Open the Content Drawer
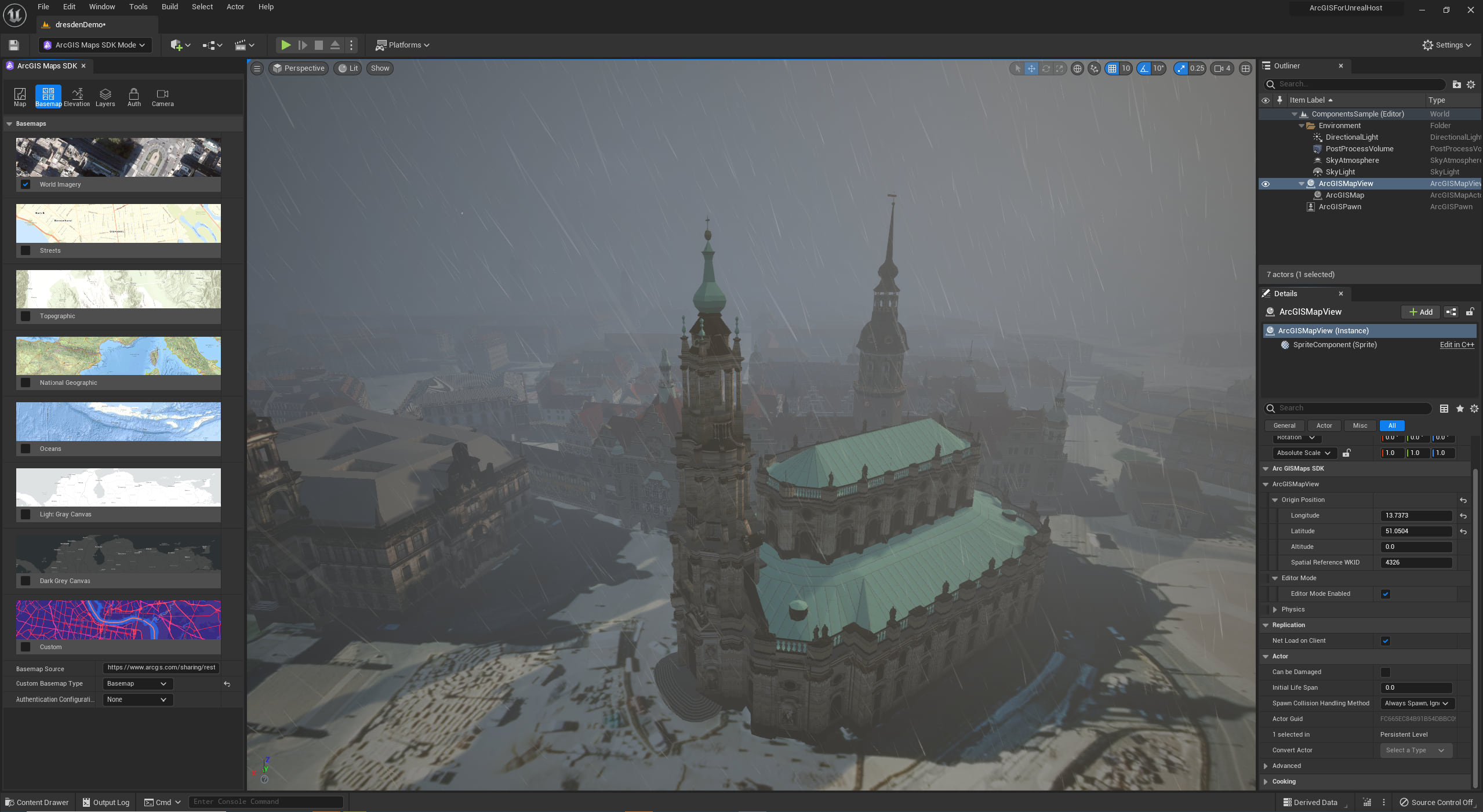This screenshot has height=812, width=1483. point(37,802)
